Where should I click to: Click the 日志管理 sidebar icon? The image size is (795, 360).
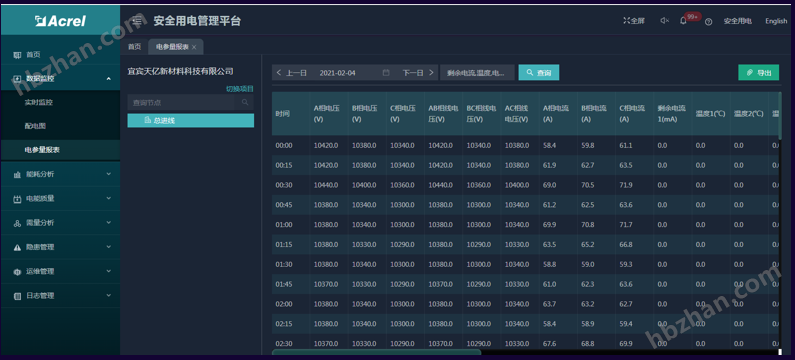17,296
